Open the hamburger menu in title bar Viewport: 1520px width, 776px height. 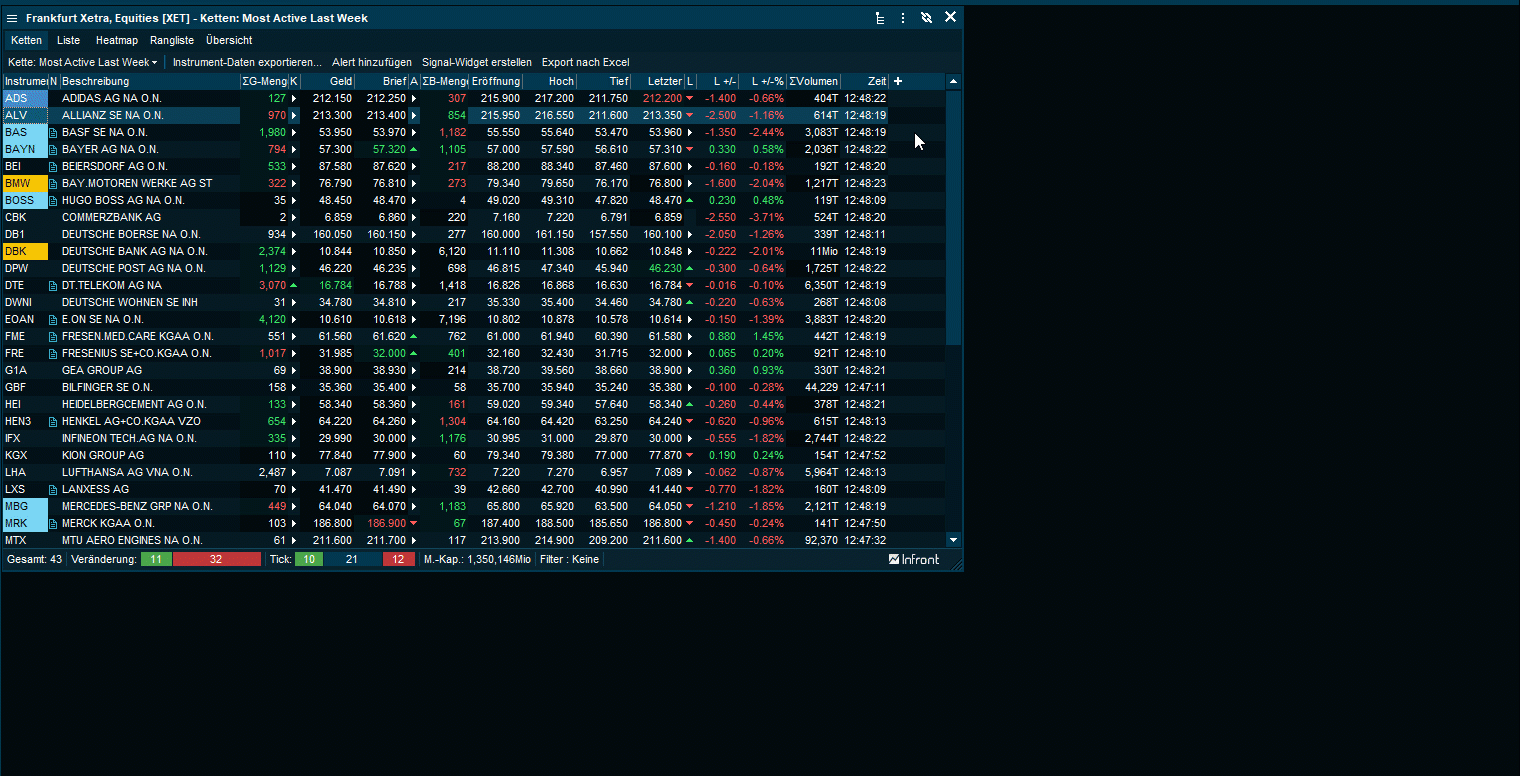12,18
